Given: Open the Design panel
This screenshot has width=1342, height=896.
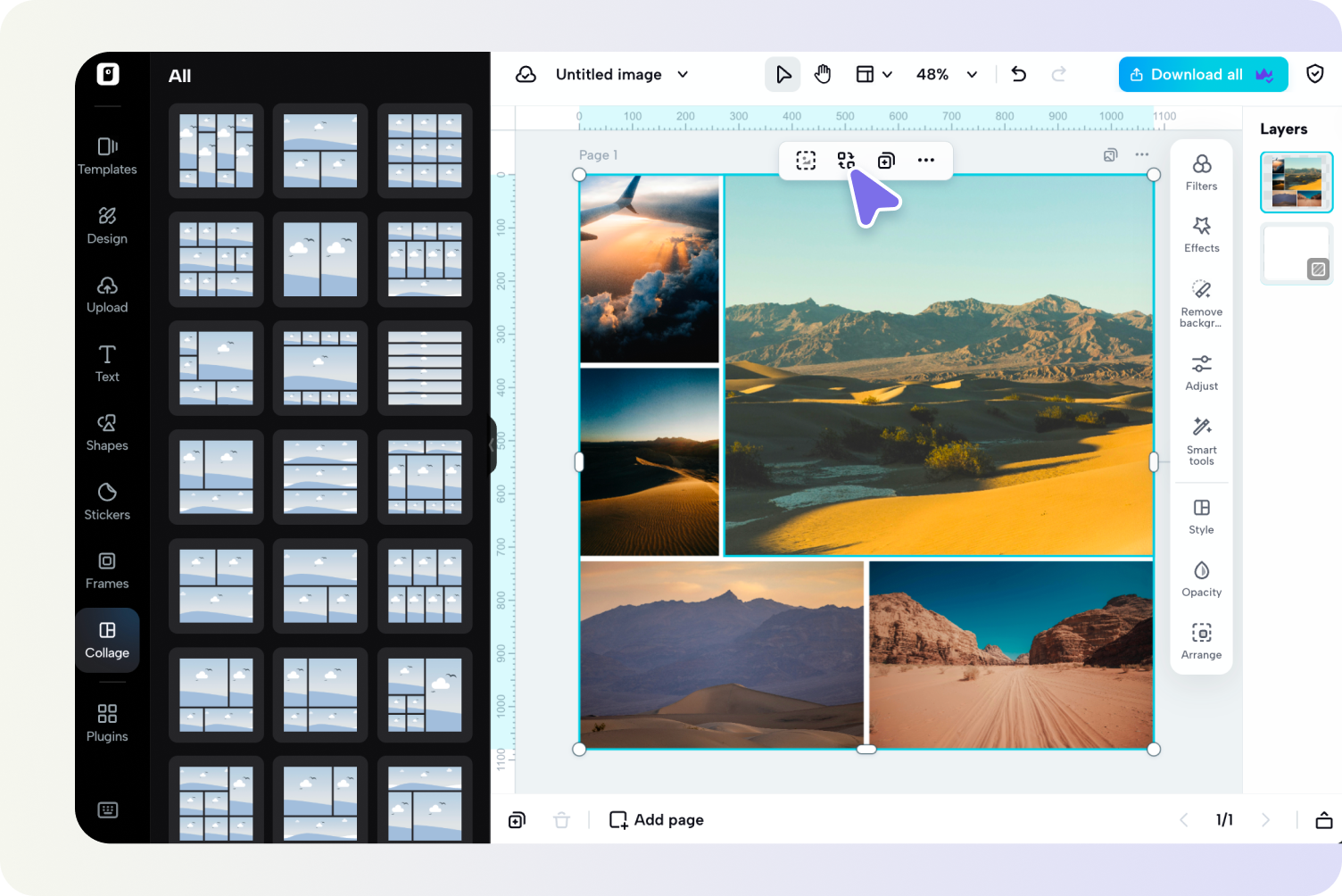Looking at the screenshot, I should pos(107,226).
